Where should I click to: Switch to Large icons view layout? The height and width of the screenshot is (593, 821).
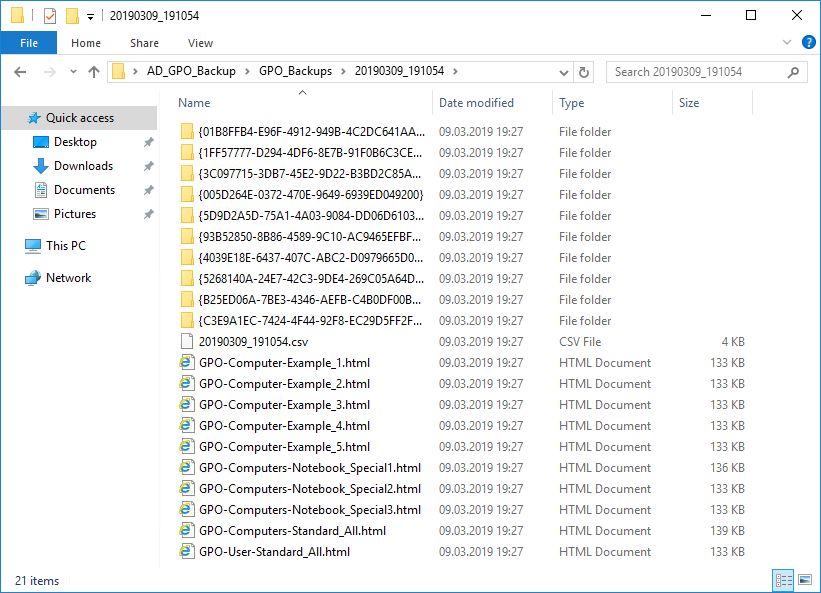coord(805,580)
